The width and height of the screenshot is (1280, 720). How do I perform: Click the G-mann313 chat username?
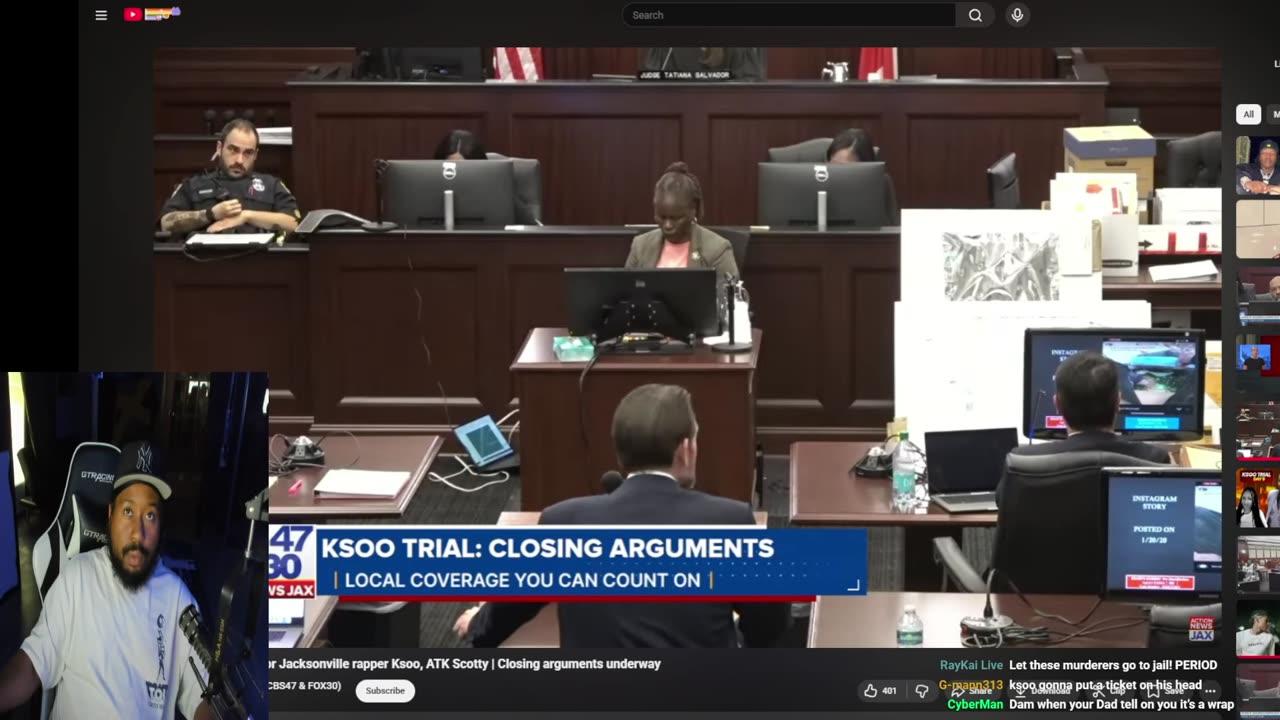coord(970,685)
